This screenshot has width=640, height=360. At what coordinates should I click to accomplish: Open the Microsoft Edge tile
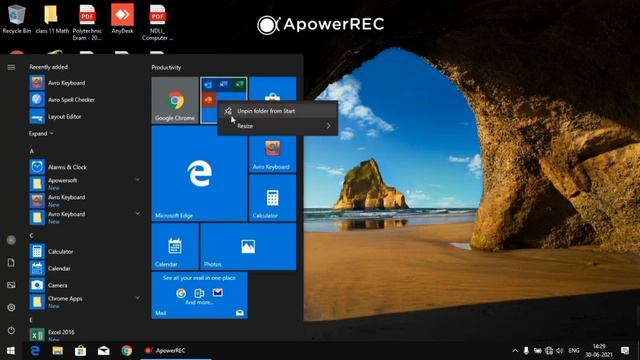[200, 173]
